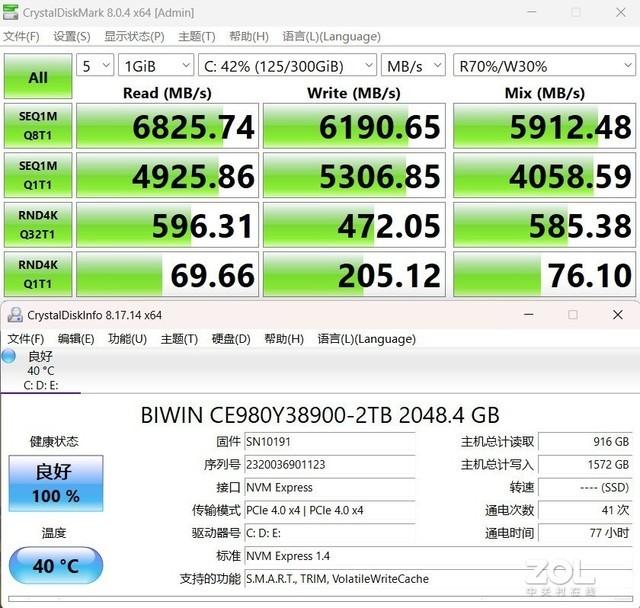The height and width of the screenshot is (608, 640).
Task: Close the CrystalDiskInfo window
Action: (x=617, y=314)
